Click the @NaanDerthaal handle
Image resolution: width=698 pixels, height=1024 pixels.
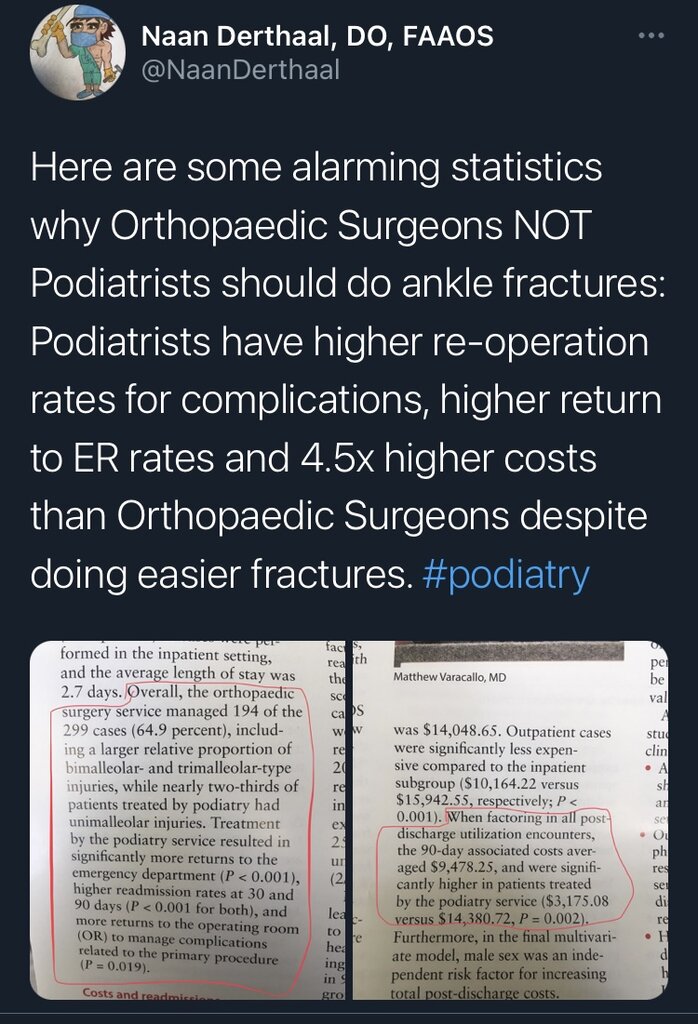point(240,69)
